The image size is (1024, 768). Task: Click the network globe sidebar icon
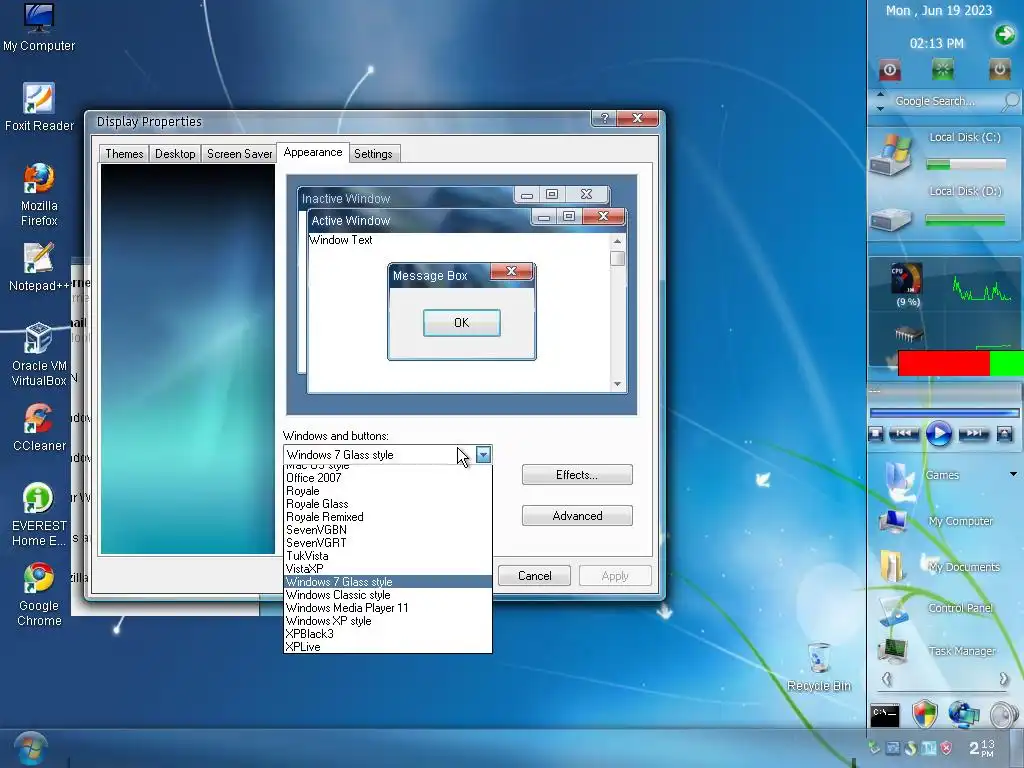click(964, 714)
